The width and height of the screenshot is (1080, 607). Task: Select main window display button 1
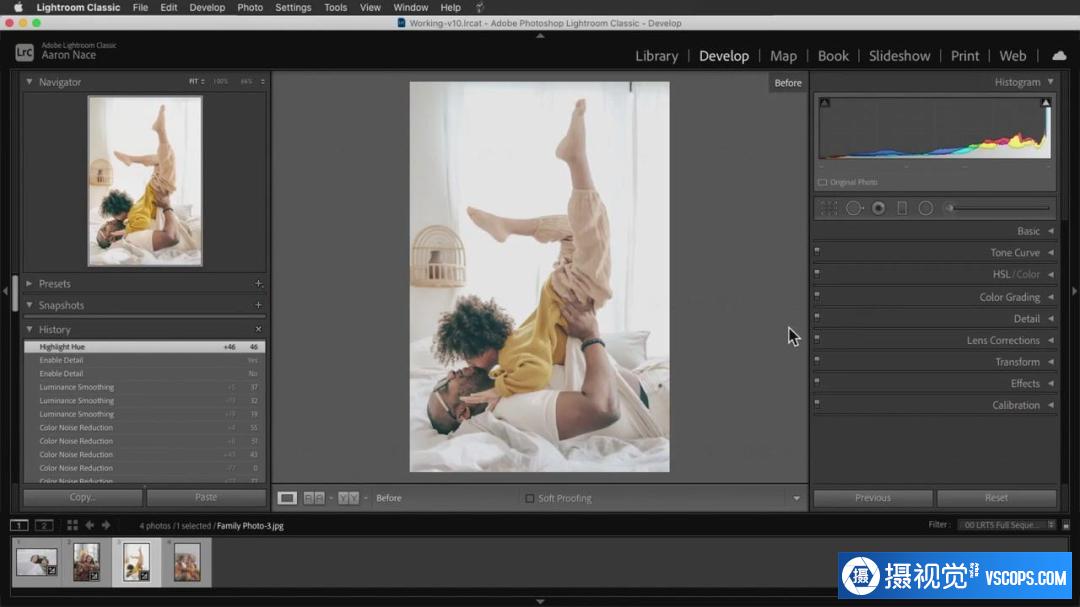19,525
